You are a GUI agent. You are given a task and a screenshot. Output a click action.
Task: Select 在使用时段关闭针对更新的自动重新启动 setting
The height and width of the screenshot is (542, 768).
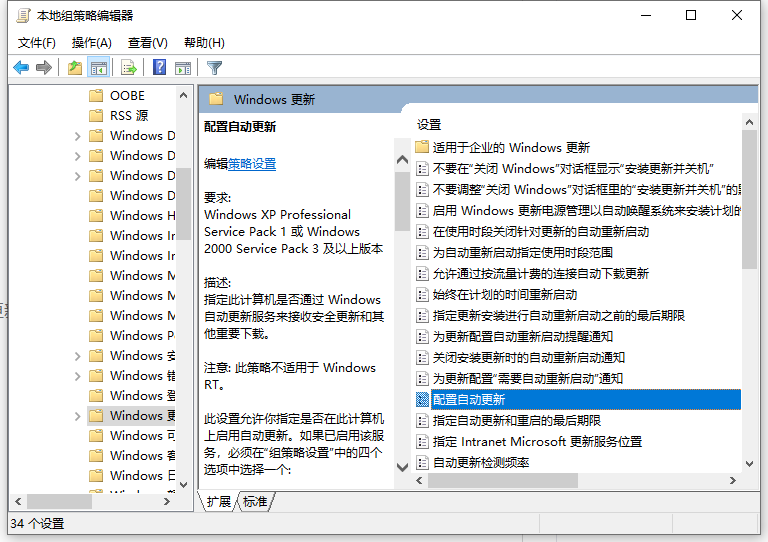point(541,232)
